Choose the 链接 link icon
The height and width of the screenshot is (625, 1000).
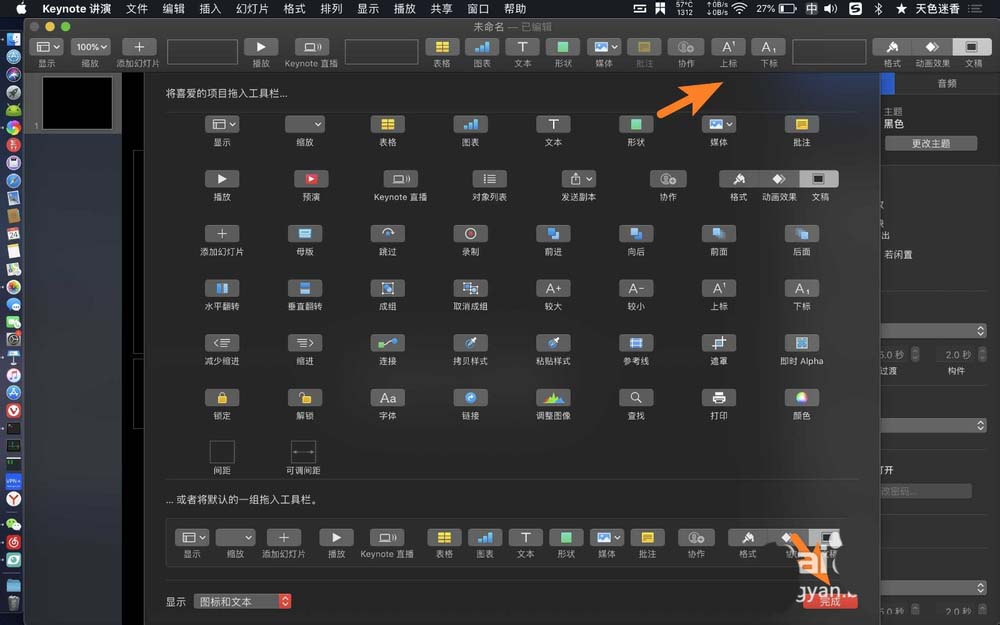pyautogui.click(x=470, y=398)
